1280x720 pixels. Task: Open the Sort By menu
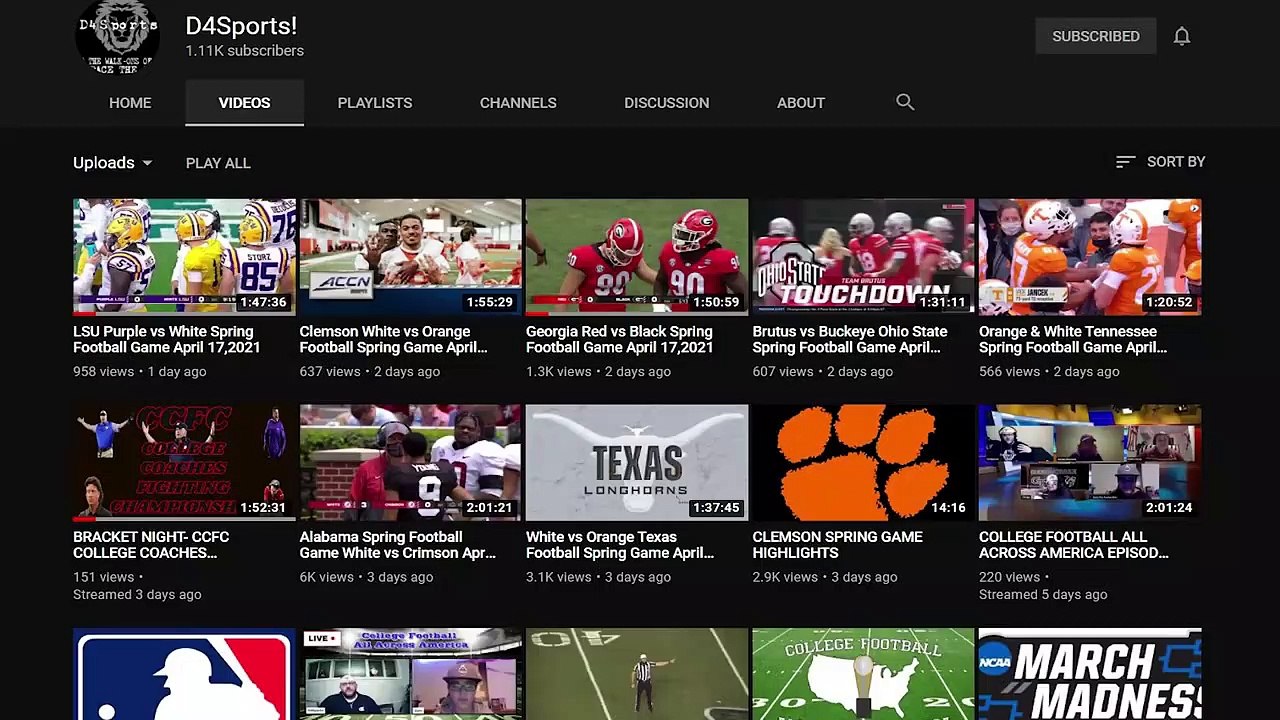click(x=1160, y=162)
